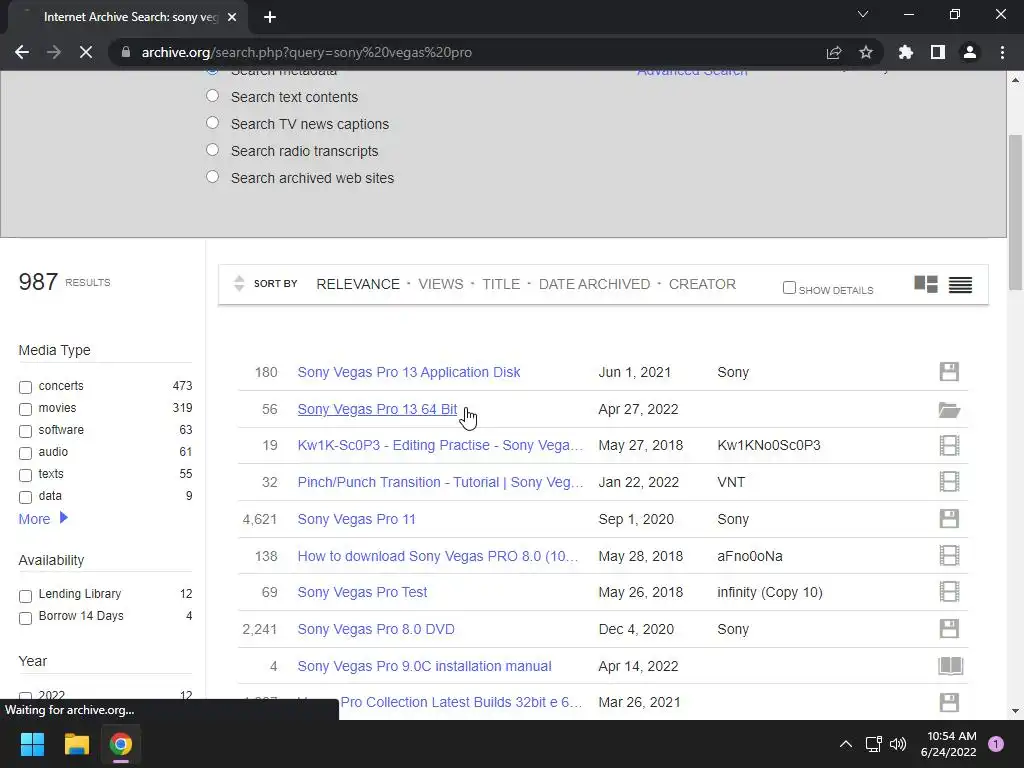The height and width of the screenshot is (768, 1024).
Task: Enable the Show Details checkbox
Action: [x=789, y=287]
